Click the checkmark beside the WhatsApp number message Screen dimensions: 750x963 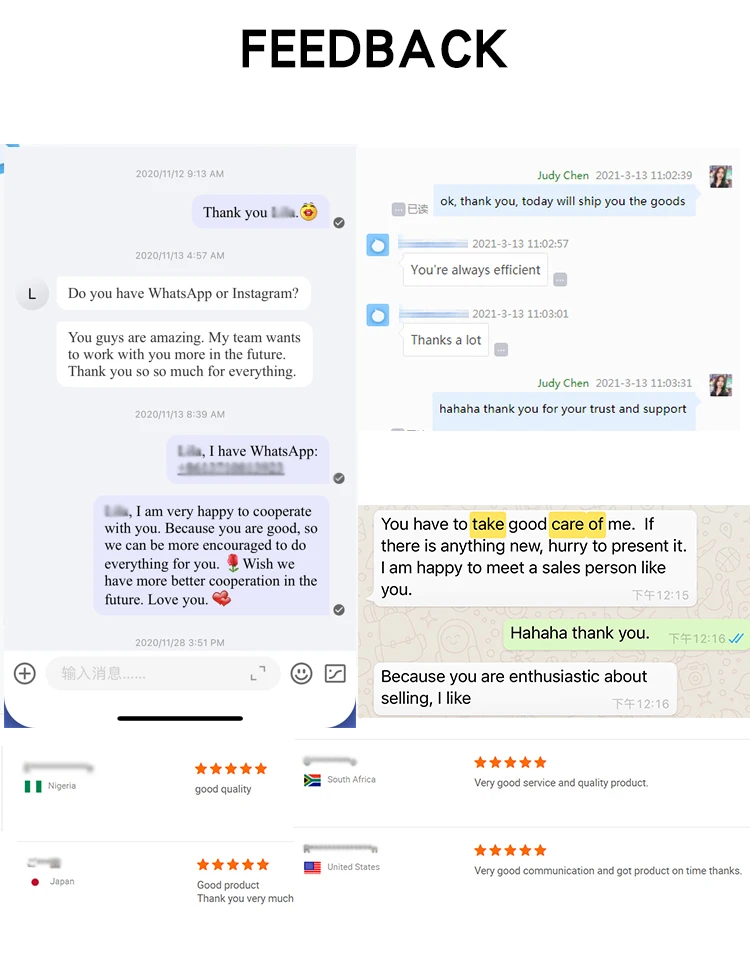pyautogui.click(x=339, y=478)
